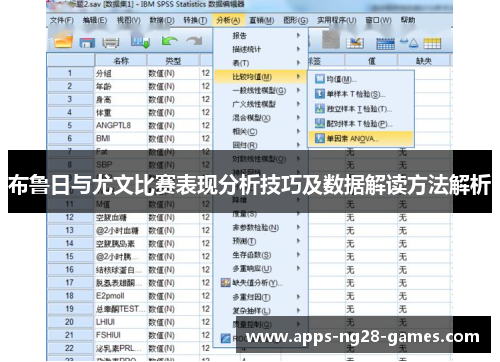Select 缺失值分析(Y)... menu entry
The width and height of the screenshot is (500, 362).
click(260, 283)
